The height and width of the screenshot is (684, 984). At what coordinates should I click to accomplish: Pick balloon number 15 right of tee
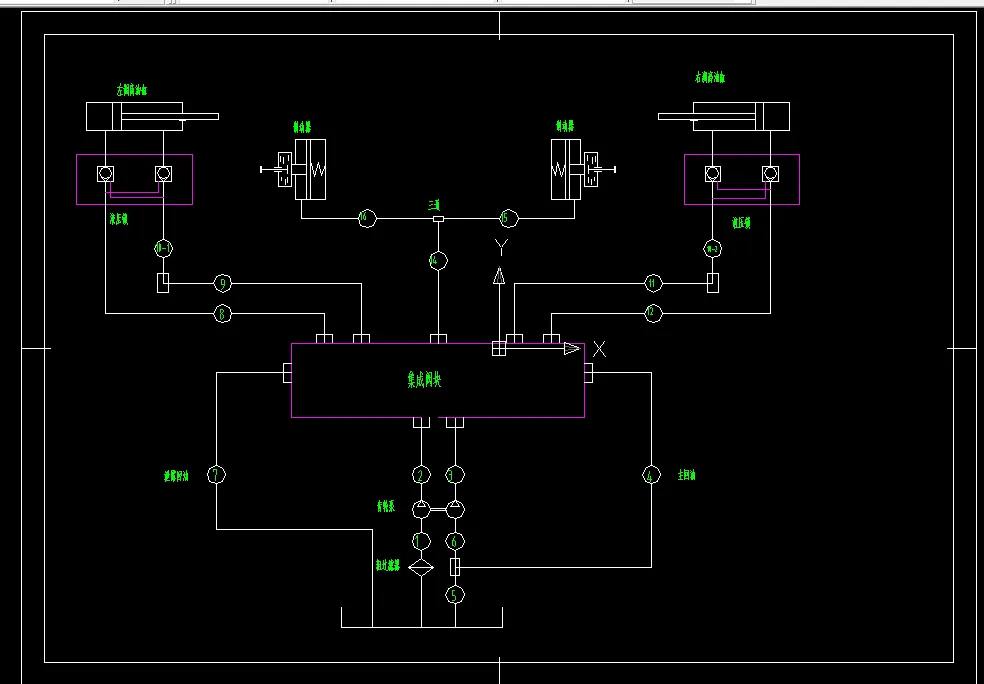pyautogui.click(x=509, y=218)
